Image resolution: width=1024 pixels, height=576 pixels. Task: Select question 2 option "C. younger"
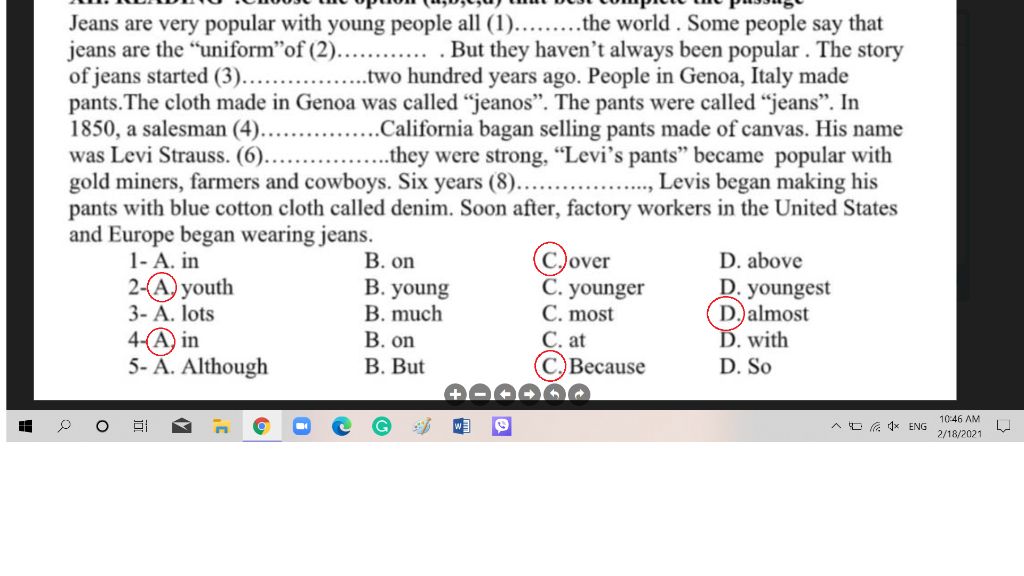(593, 288)
